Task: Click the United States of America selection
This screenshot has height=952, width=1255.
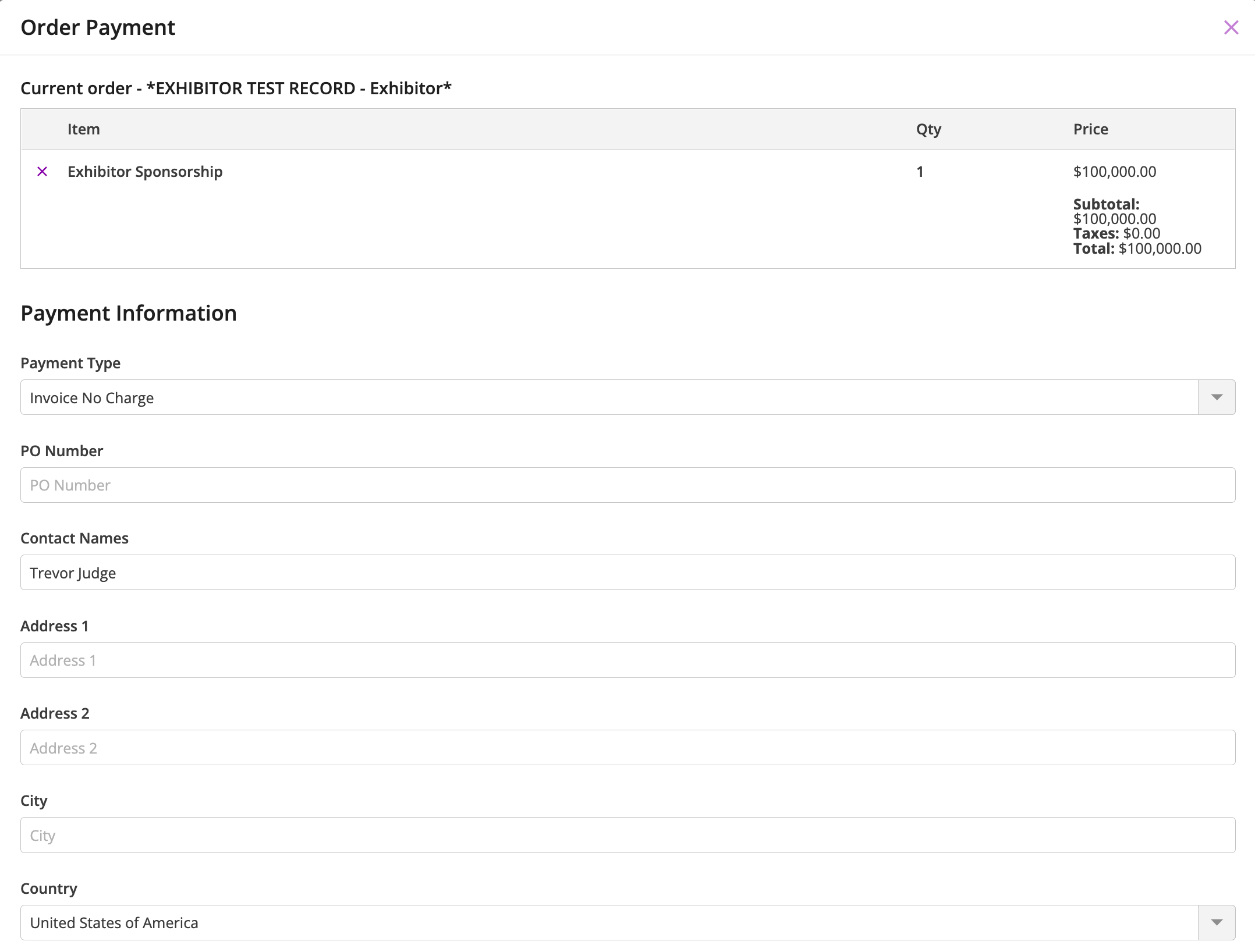Action: [x=608, y=922]
